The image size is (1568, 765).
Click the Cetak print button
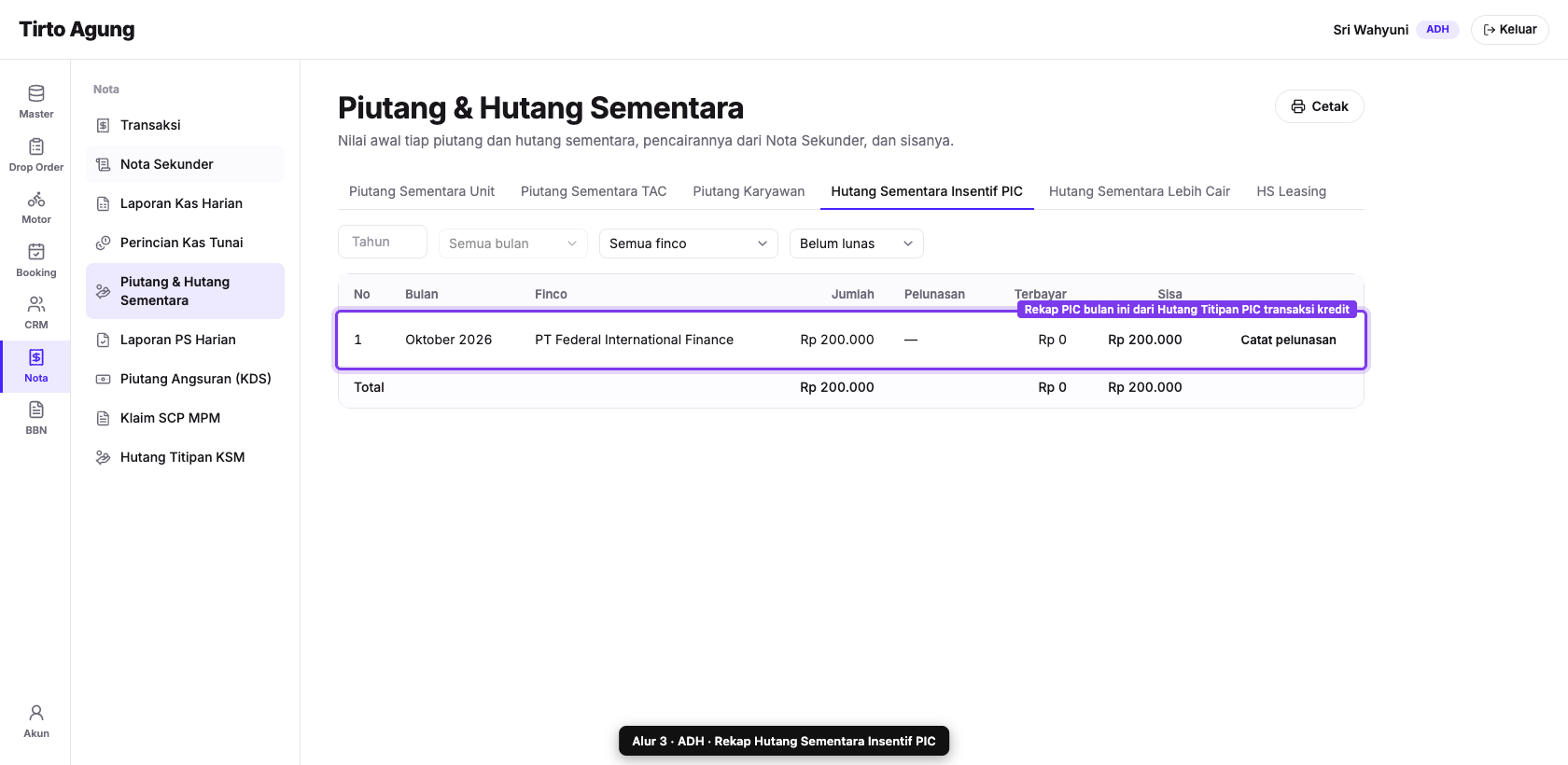pyautogui.click(x=1320, y=106)
